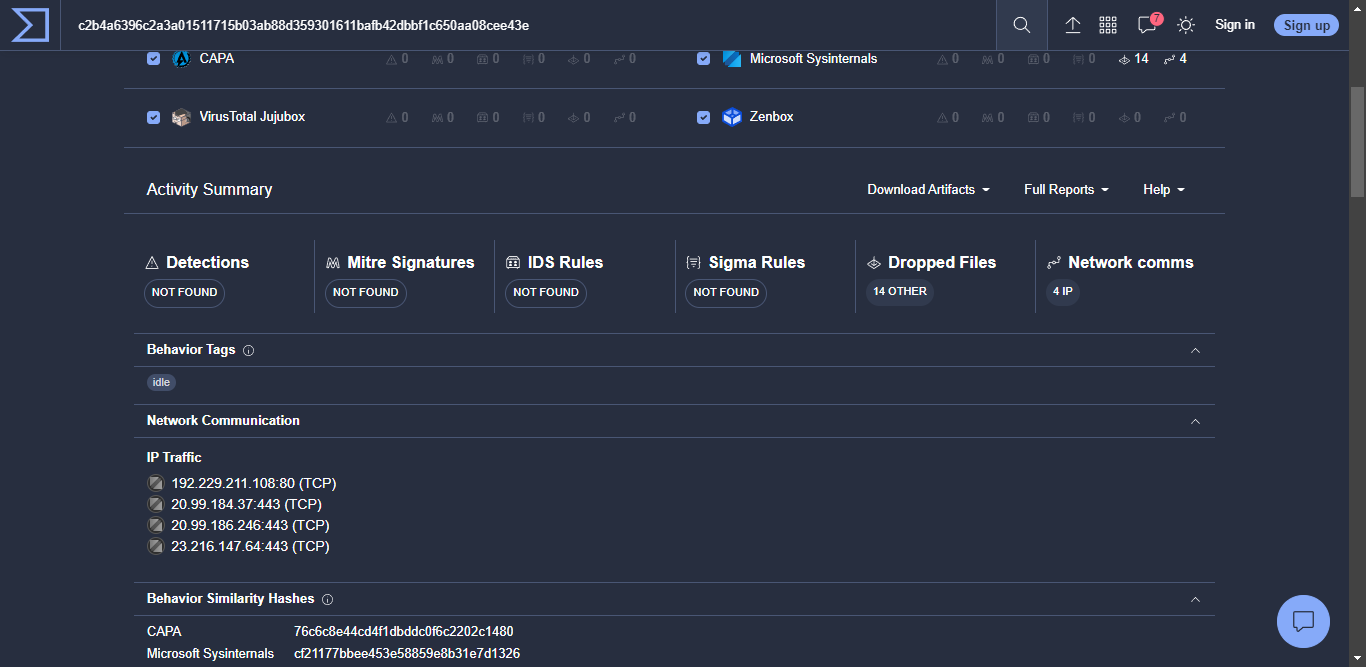This screenshot has height=667, width=1366.
Task: Click the Sign in link
Action: tap(1235, 25)
